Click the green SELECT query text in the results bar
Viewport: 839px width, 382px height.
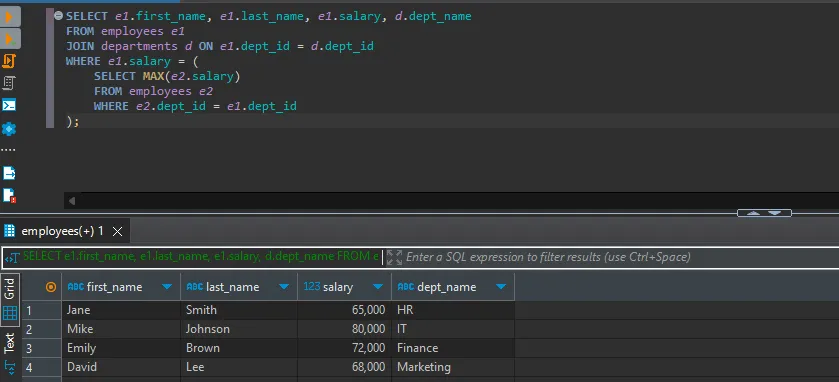(x=201, y=257)
